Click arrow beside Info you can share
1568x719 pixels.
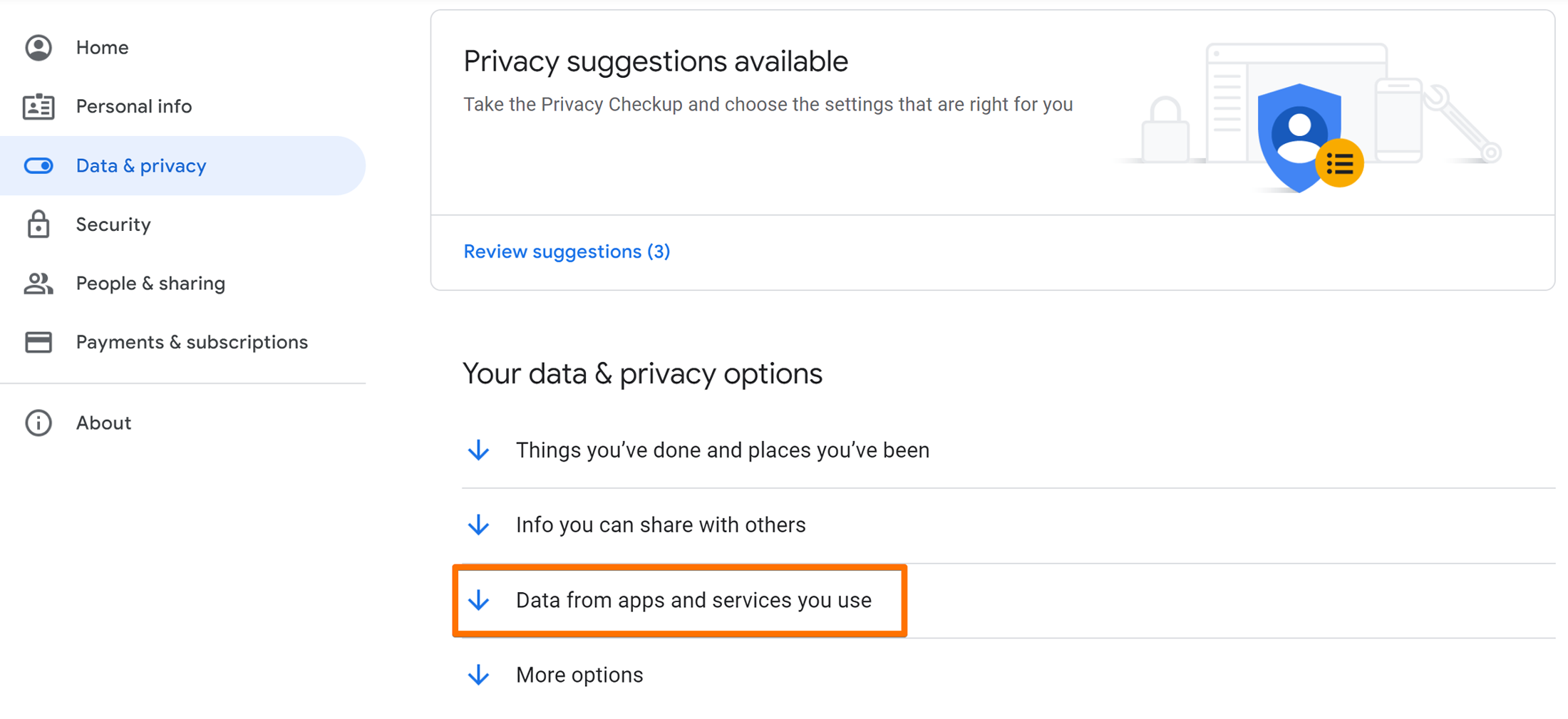478,525
